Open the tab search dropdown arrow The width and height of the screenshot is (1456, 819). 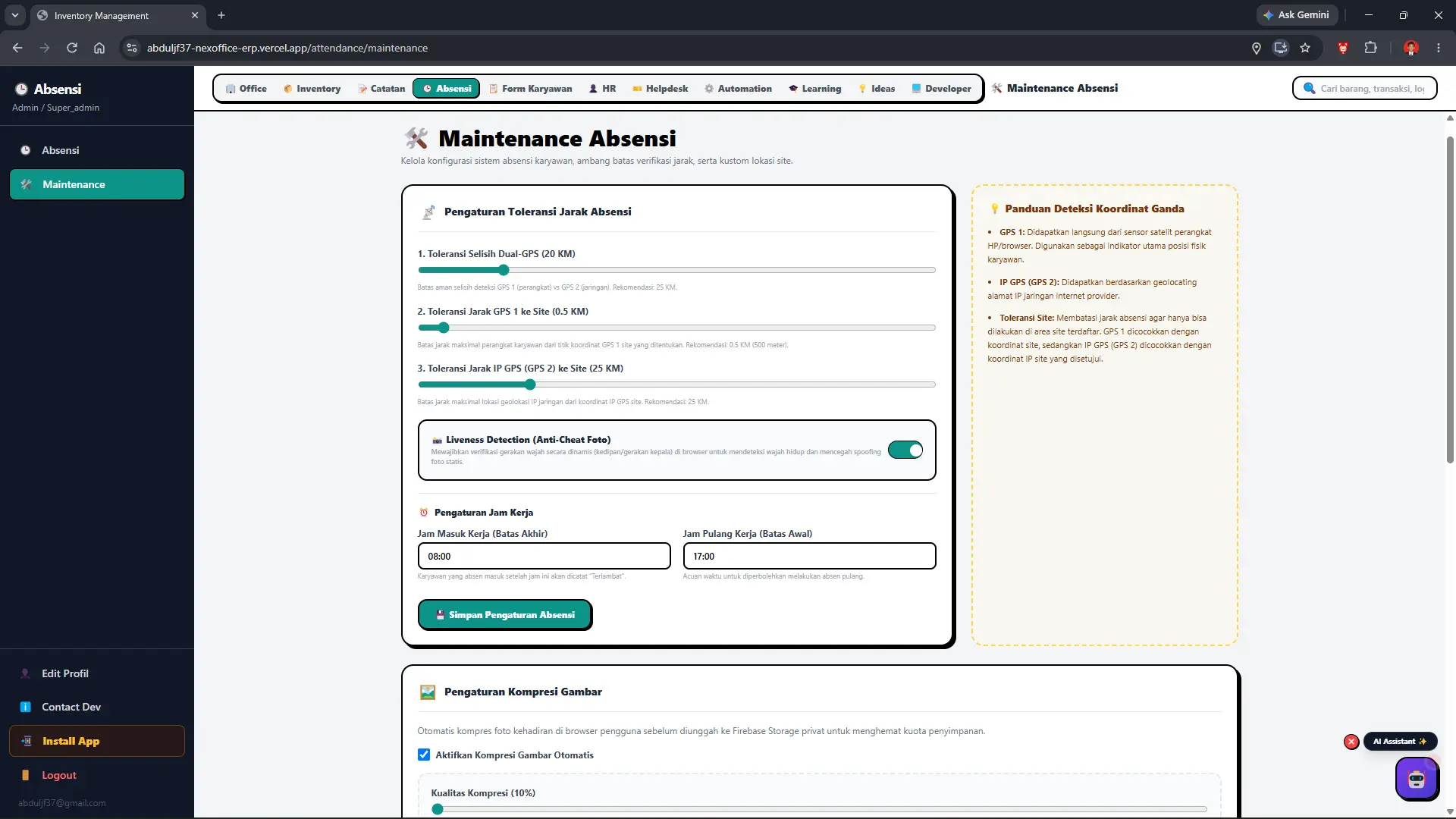15,15
